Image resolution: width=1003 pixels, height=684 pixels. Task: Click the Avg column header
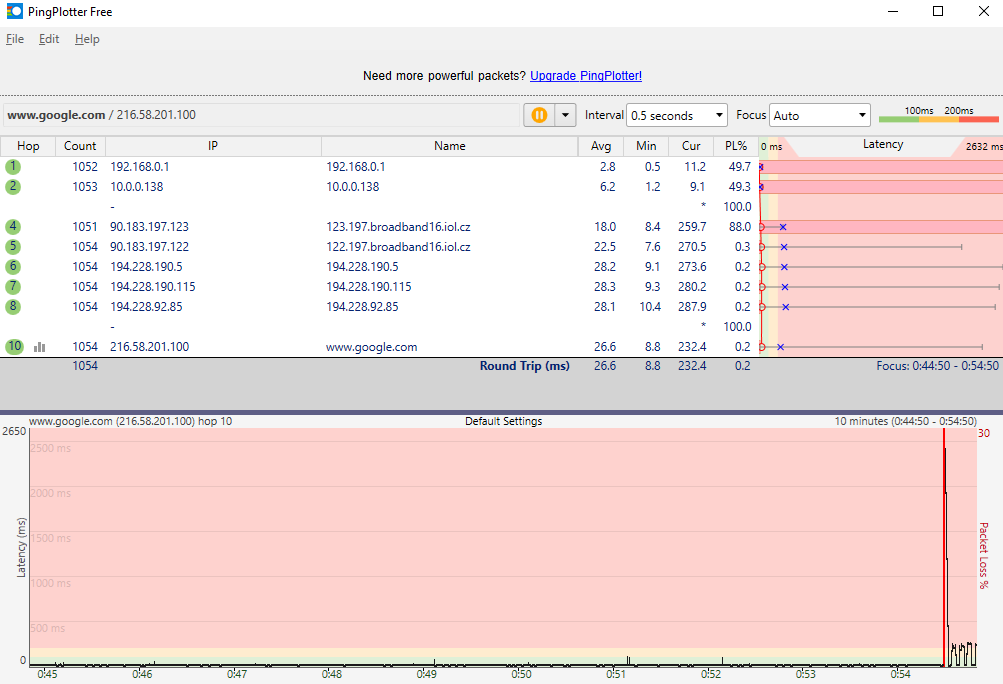pyautogui.click(x=600, y=146)
